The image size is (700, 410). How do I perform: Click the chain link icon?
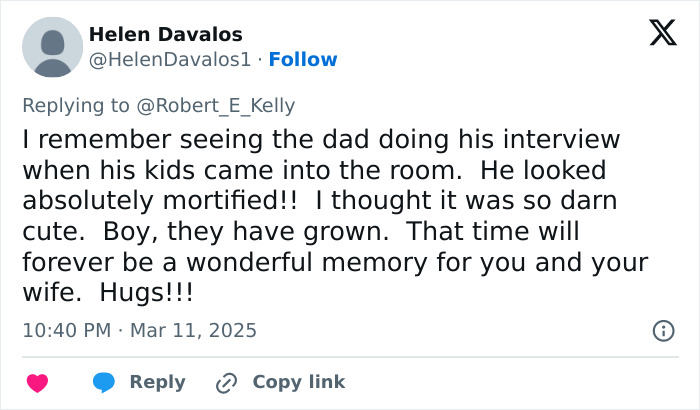226,382
